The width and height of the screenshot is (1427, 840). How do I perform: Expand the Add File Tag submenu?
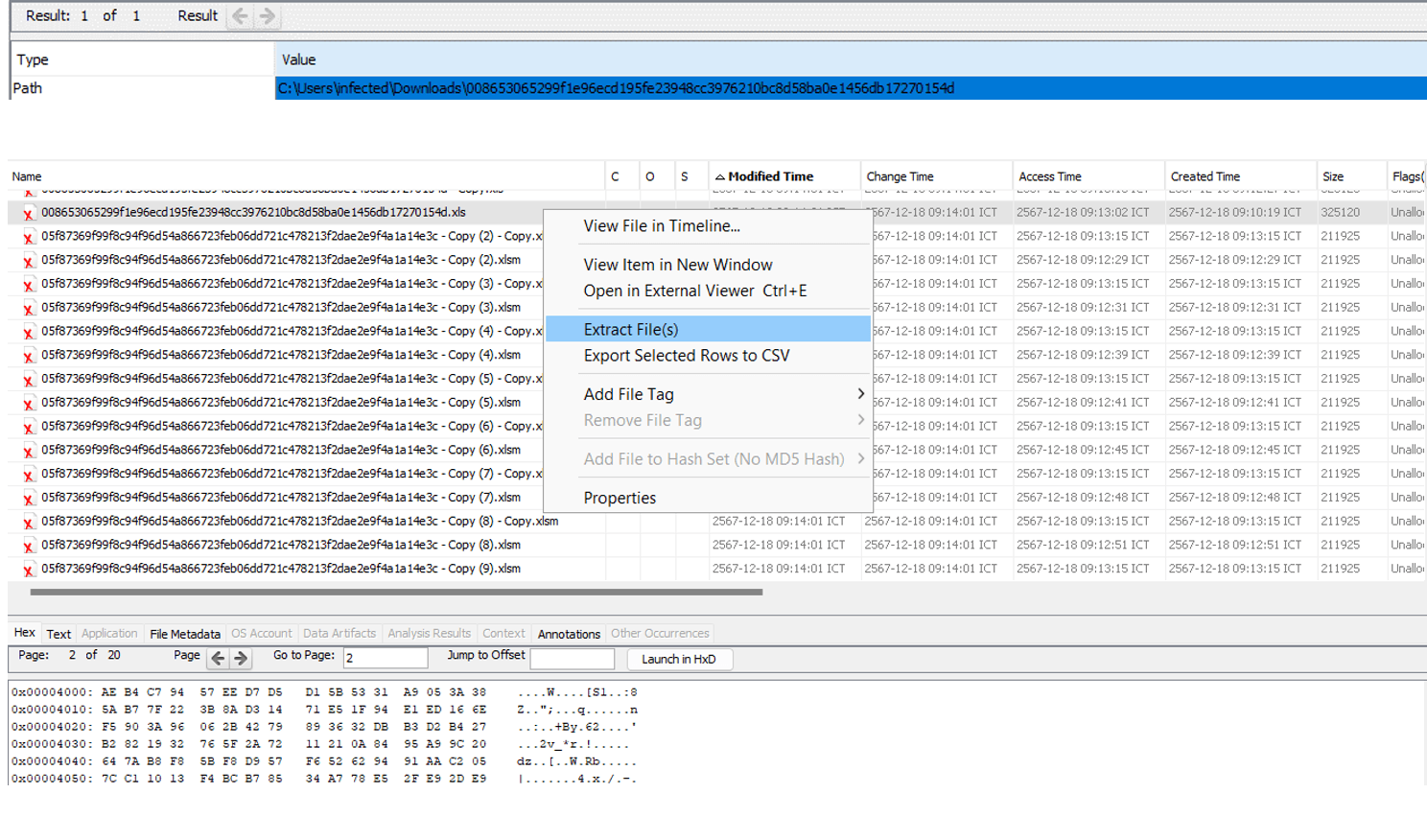pos(860,394)
